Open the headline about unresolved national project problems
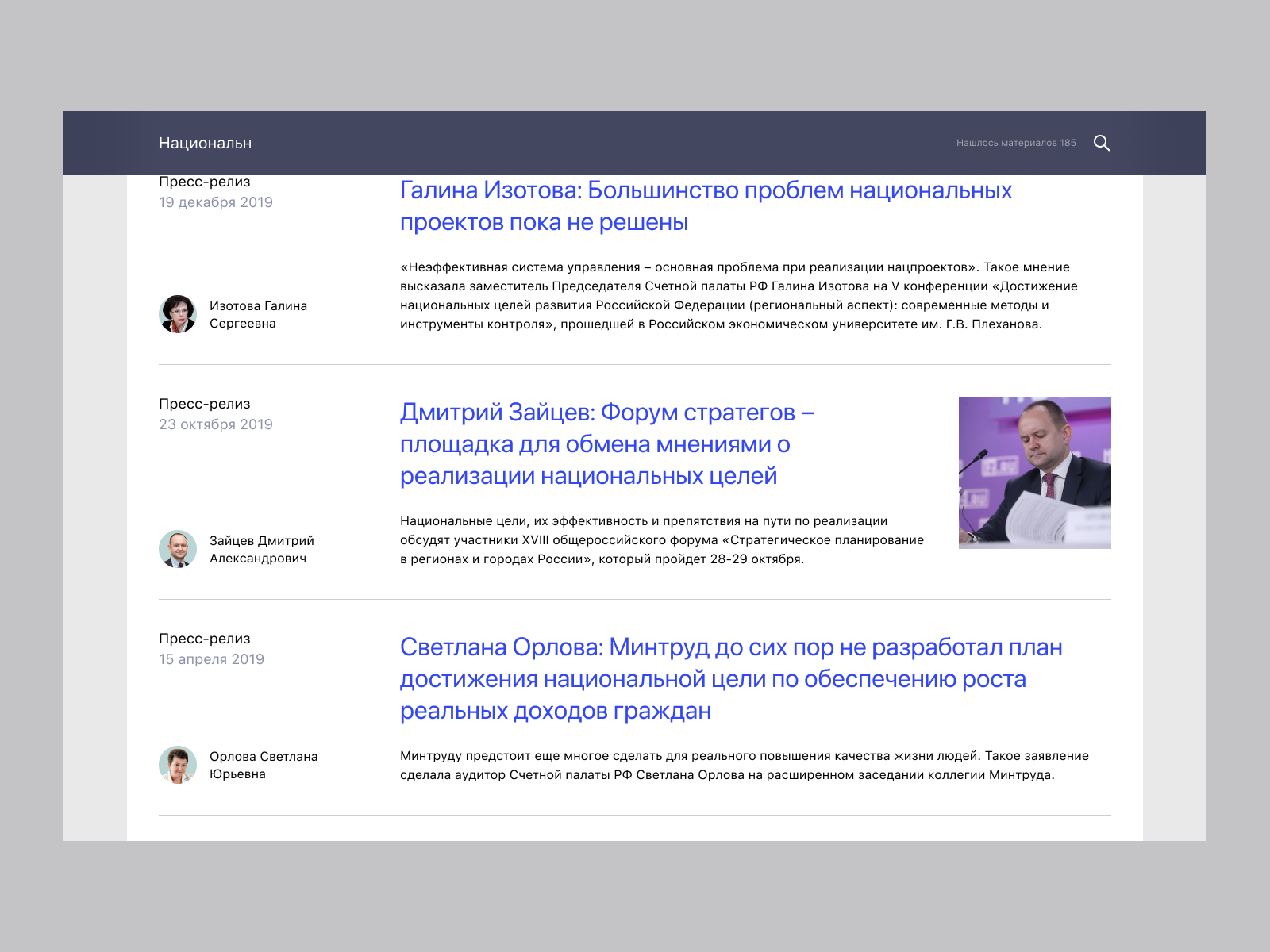Screen dimensions: 1270x952 pyautogui.click(x=705, y=206)
